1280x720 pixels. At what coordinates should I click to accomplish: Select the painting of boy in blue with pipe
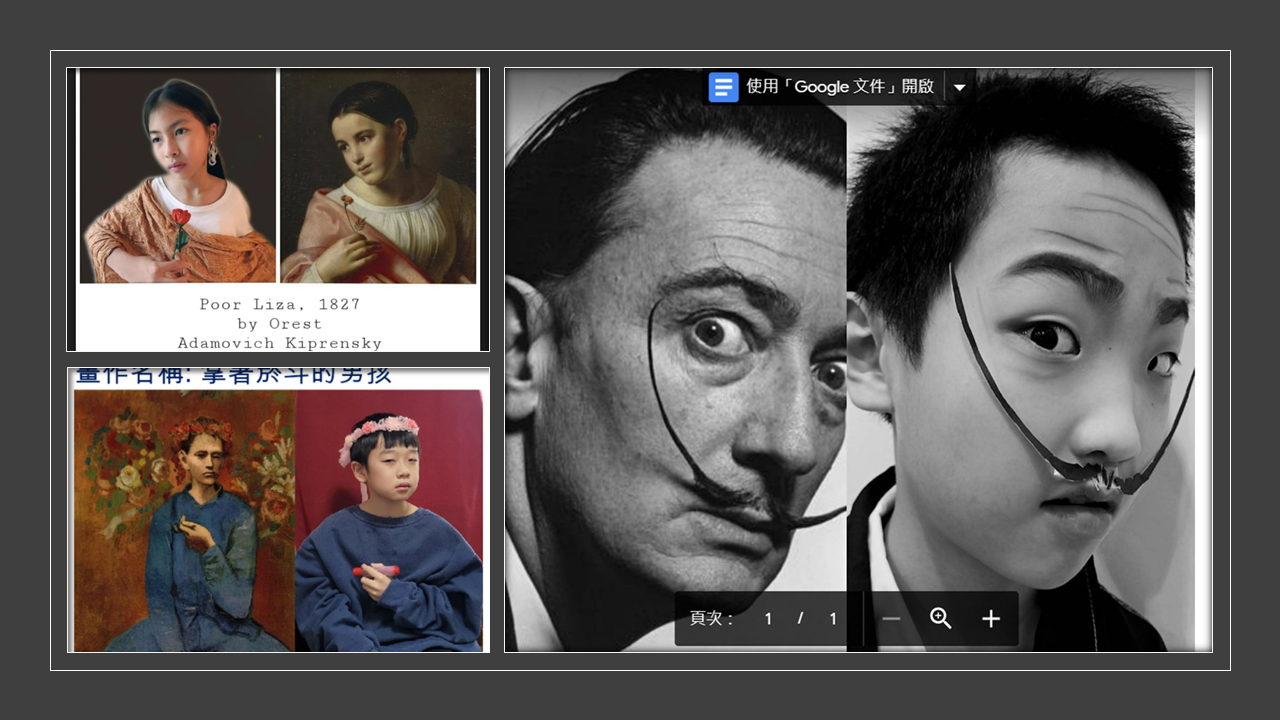[185, 520]
